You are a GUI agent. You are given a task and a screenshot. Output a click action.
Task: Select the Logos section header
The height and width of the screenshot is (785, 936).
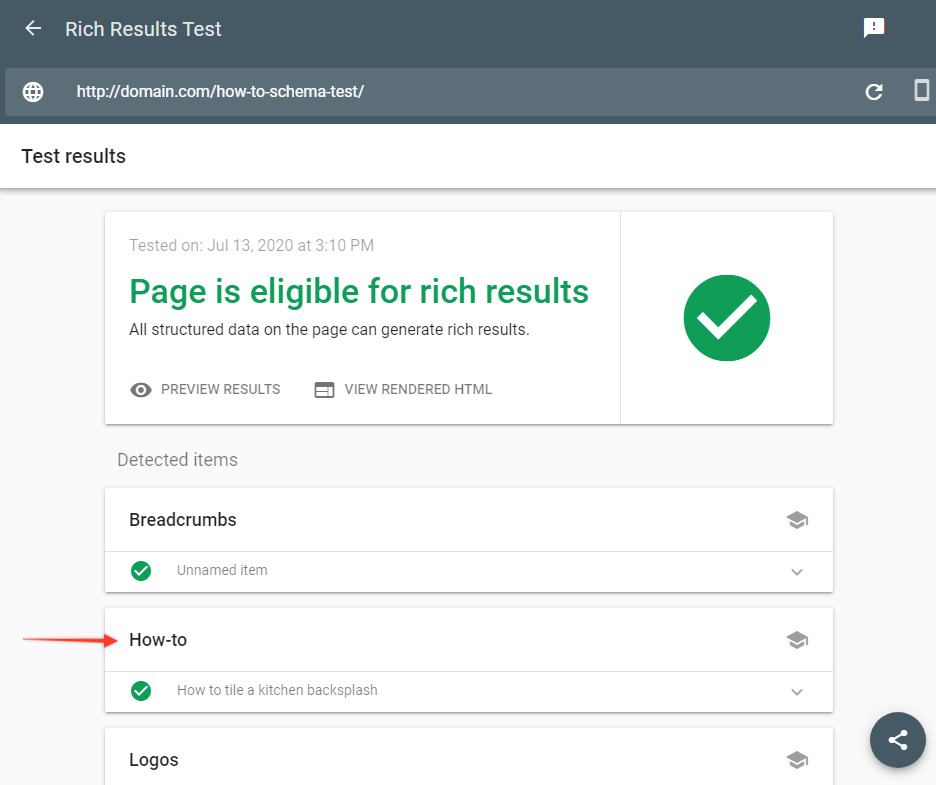pyautogui.click(x=154, y=760)
